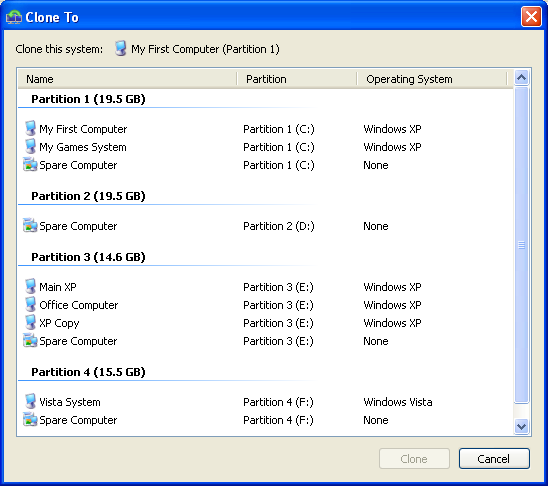The image size is (548, 486).
Task: Collapse the Partition 1 (19.5 GB) group header
Action: pos(88,99)
